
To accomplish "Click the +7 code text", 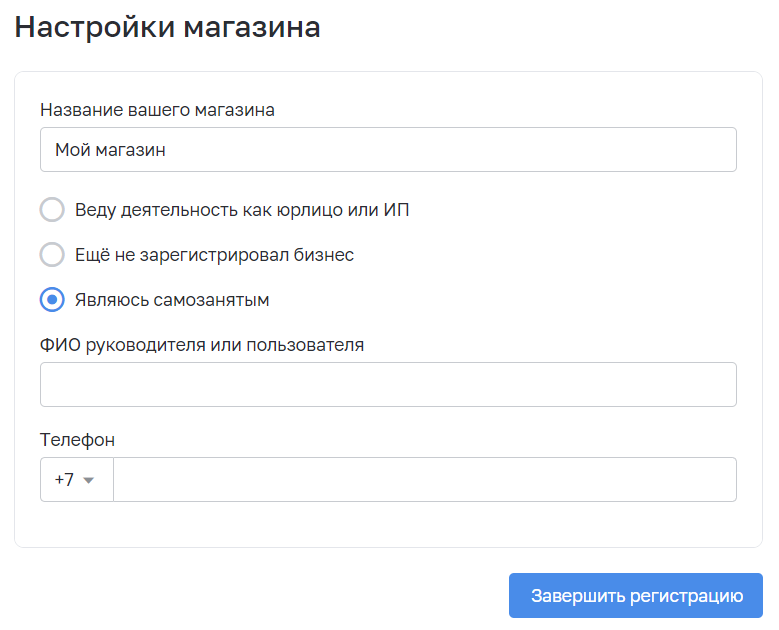I will 64,480.
